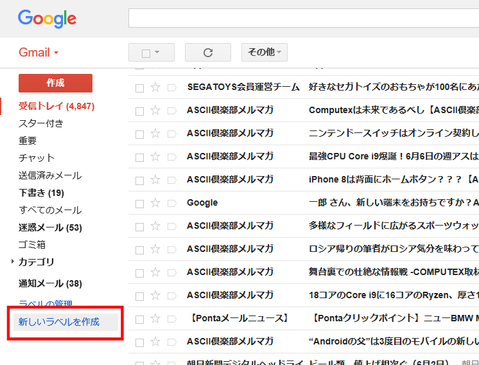This screenshot has height=365, width=479.
Task: Mark Google email as important with label icon
Action: pos(172,203)
